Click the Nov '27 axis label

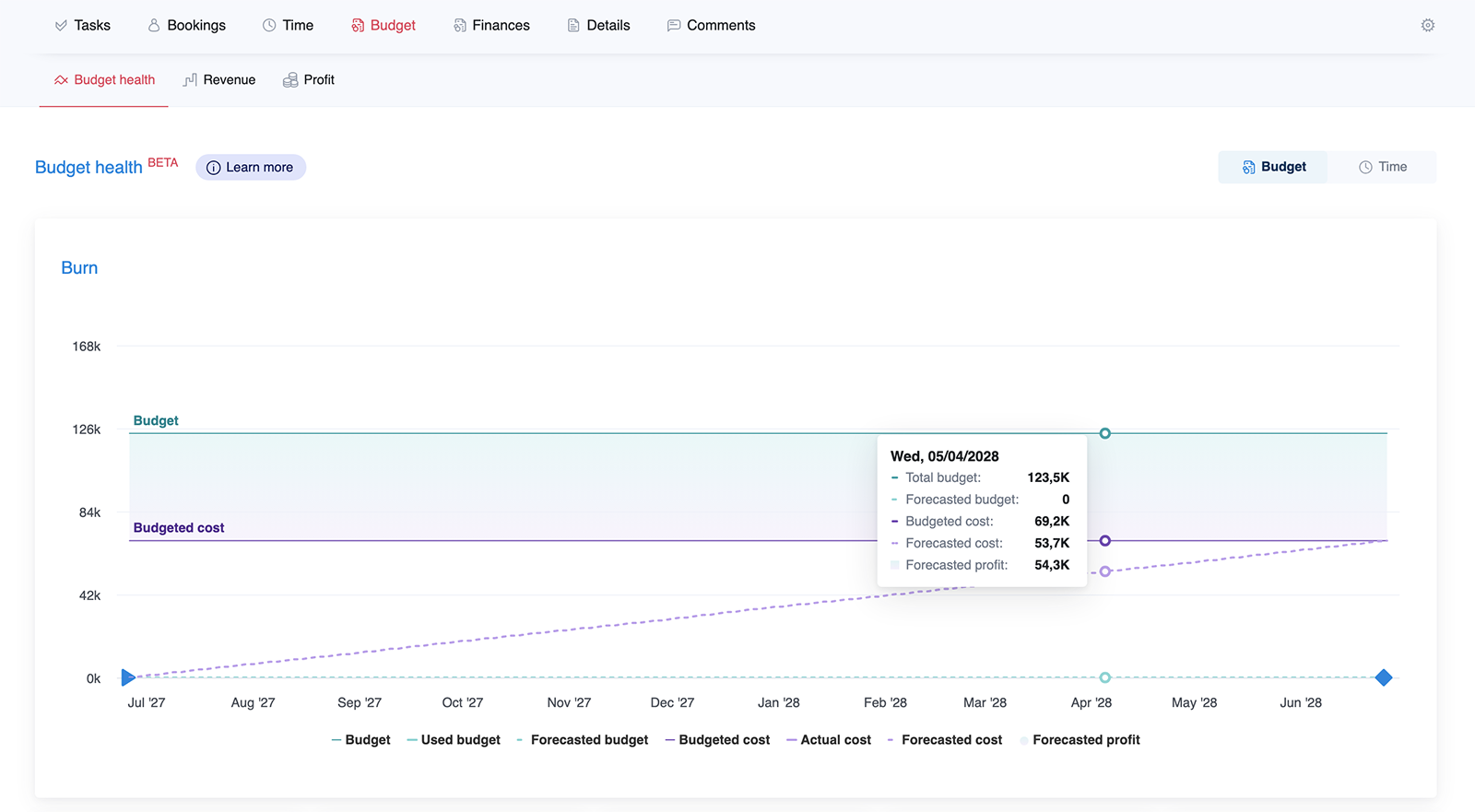(x=569, y=703)
